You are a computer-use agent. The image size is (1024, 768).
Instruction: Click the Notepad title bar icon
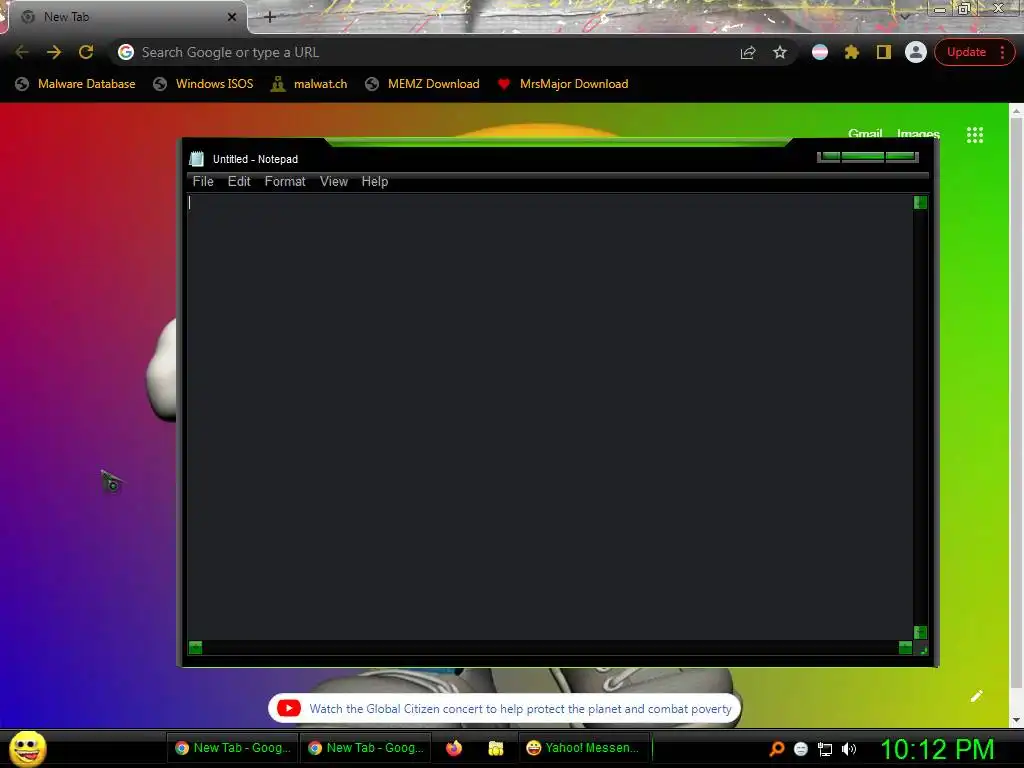[x=197, y=159]
